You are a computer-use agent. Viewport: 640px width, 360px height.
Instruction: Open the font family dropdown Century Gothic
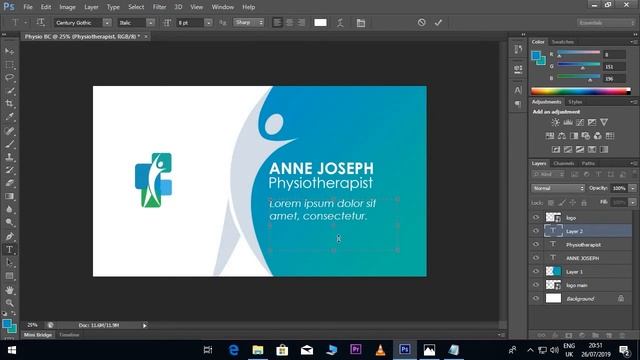(x=107, y=23)
